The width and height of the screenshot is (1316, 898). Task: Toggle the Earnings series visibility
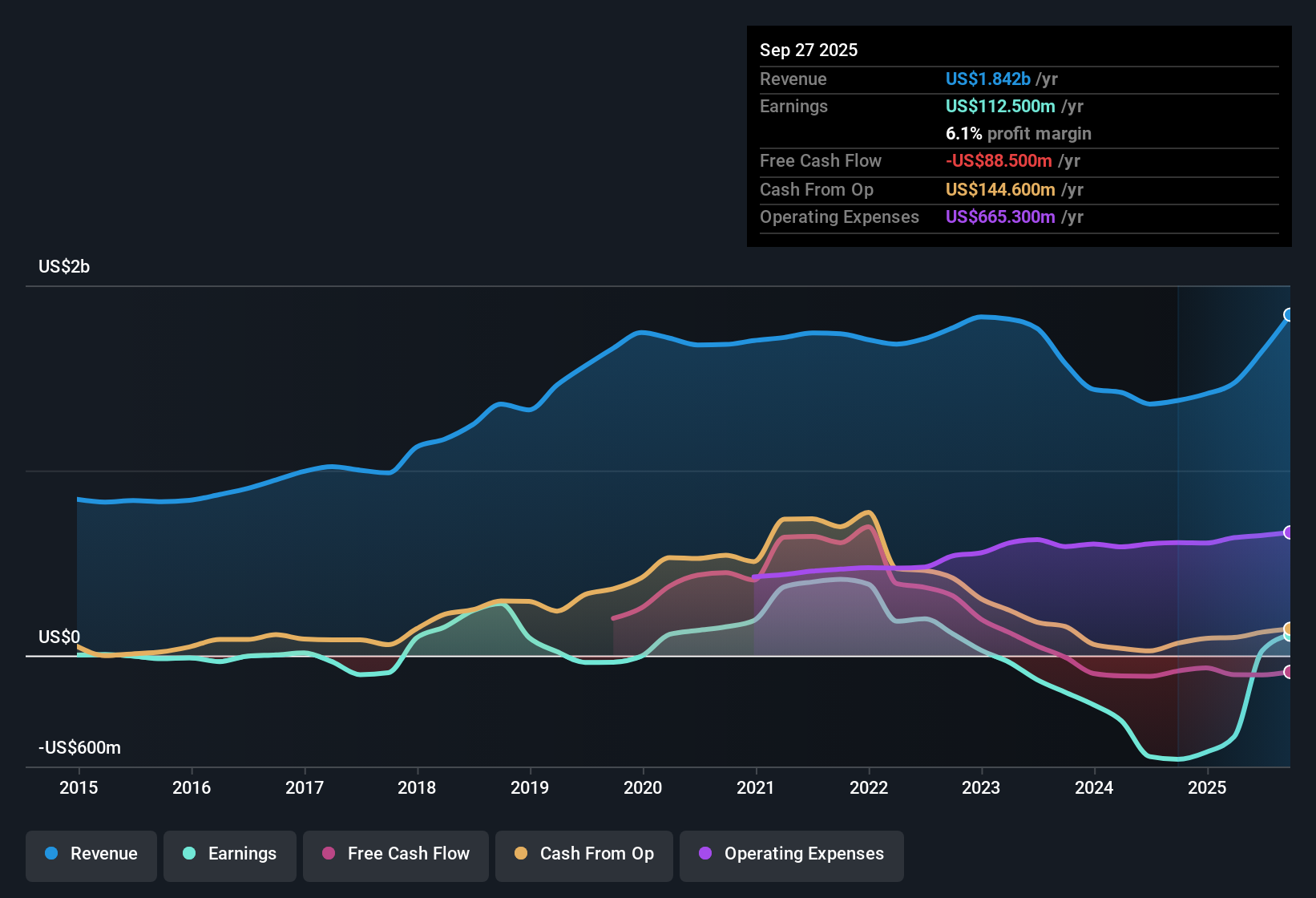[x=230, y=854]
